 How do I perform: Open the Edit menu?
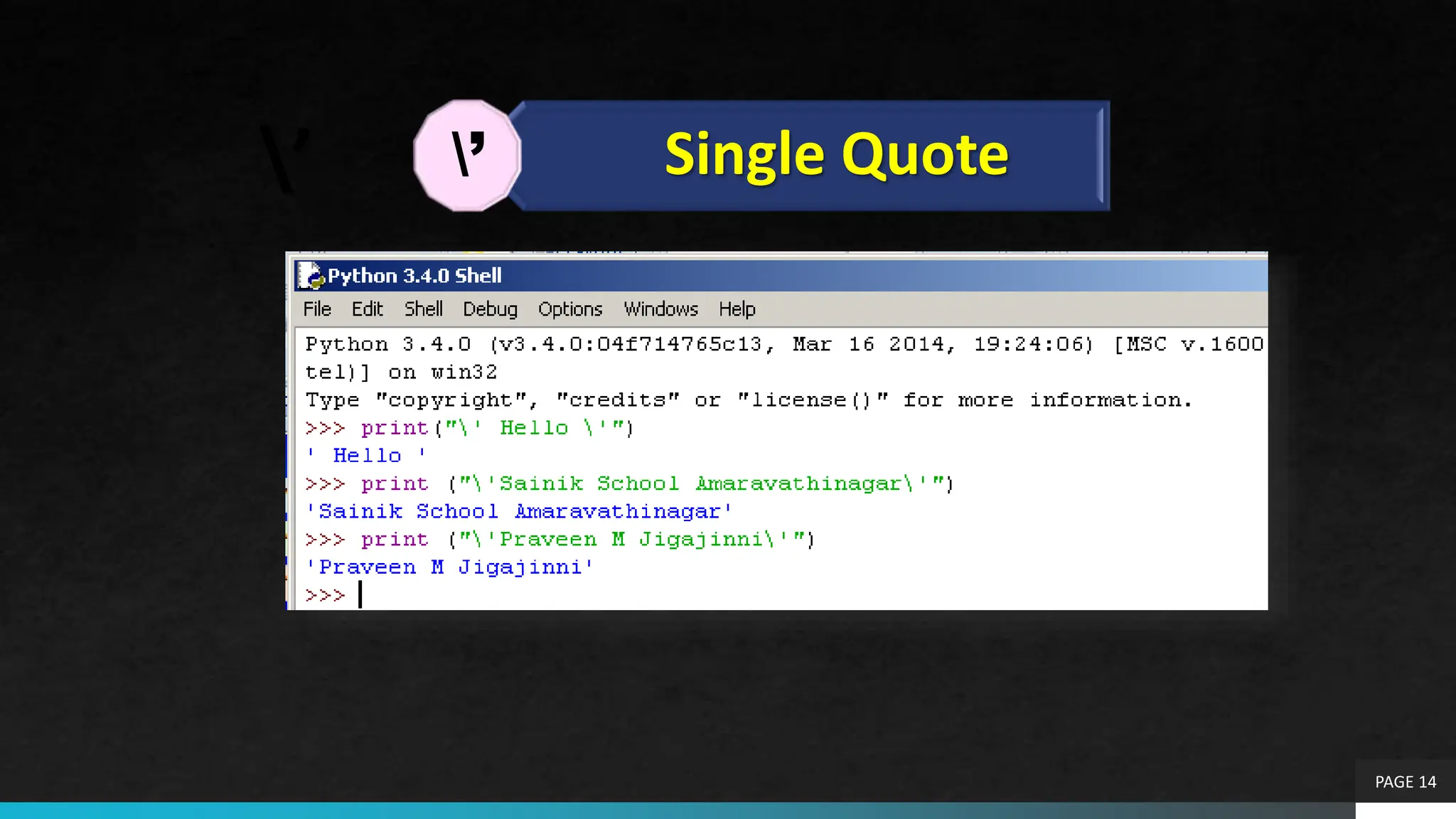367,309
